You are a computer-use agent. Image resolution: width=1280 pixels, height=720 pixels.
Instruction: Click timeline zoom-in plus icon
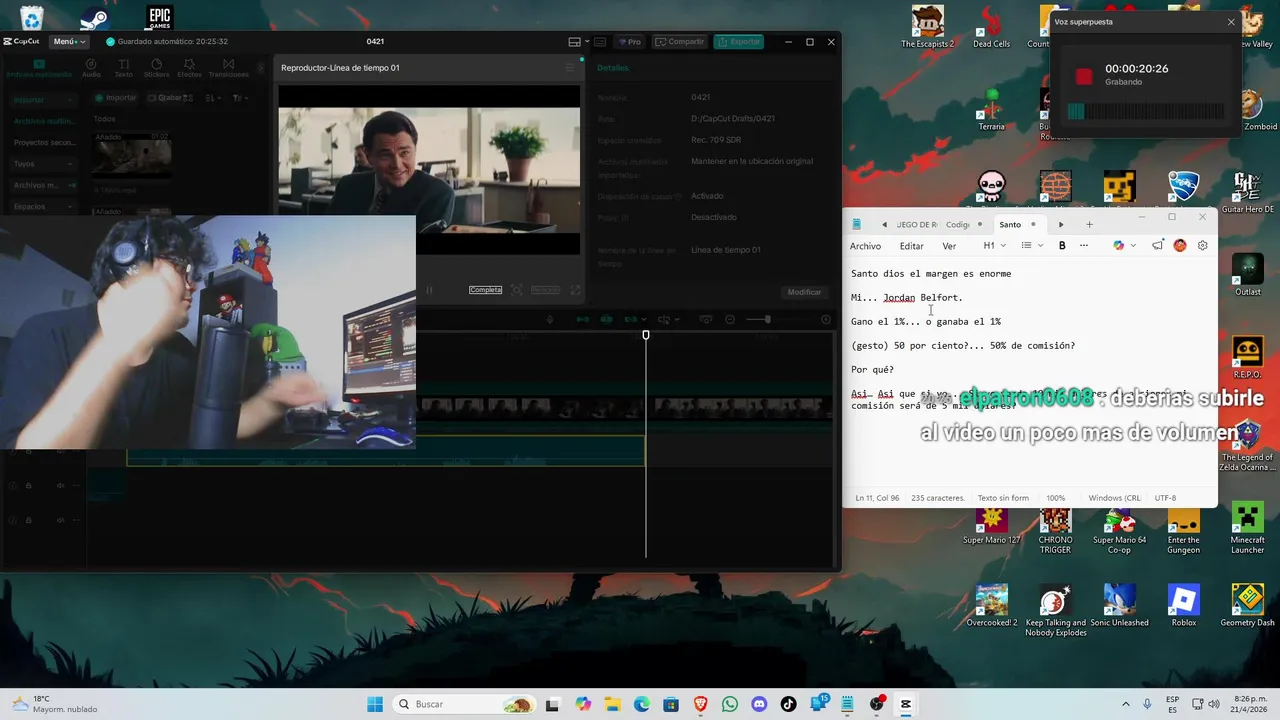pos(826,319)
